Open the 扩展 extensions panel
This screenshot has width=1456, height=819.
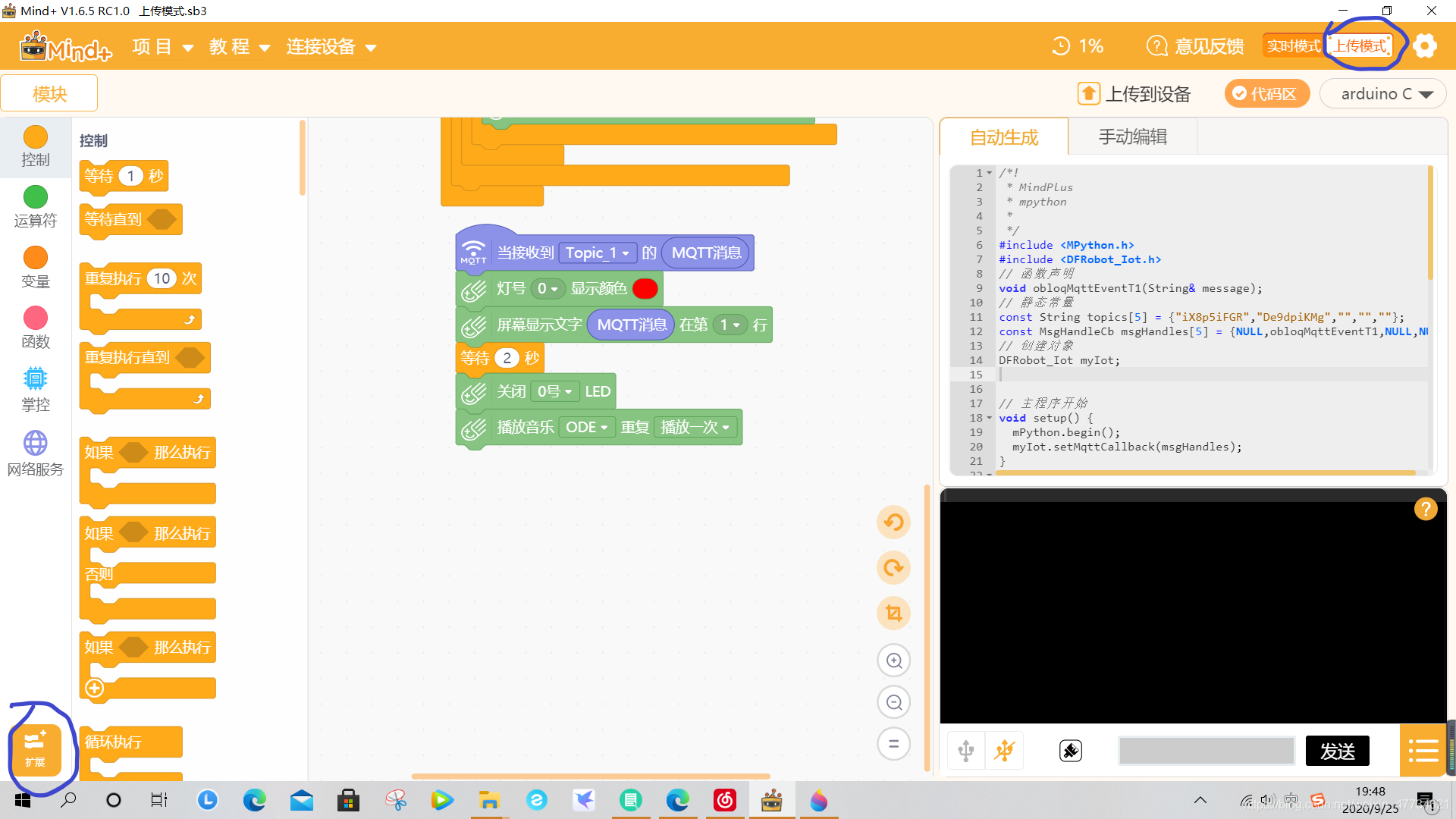coord(35,749)
